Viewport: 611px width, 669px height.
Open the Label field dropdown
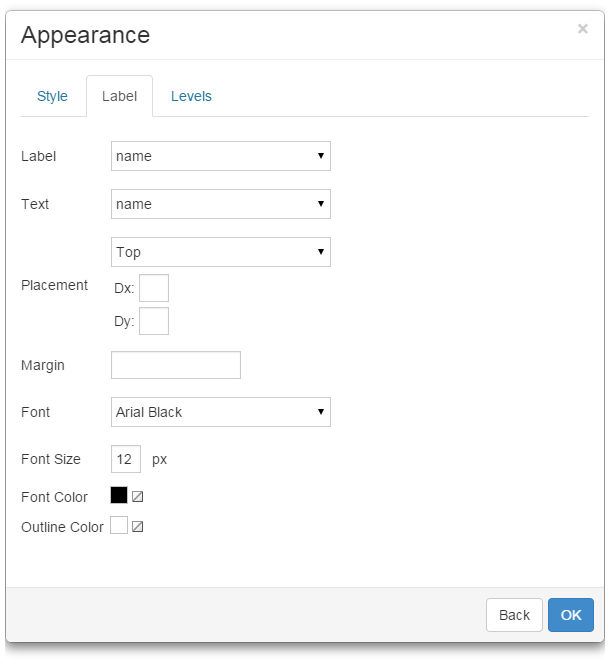tap(221, 156)
